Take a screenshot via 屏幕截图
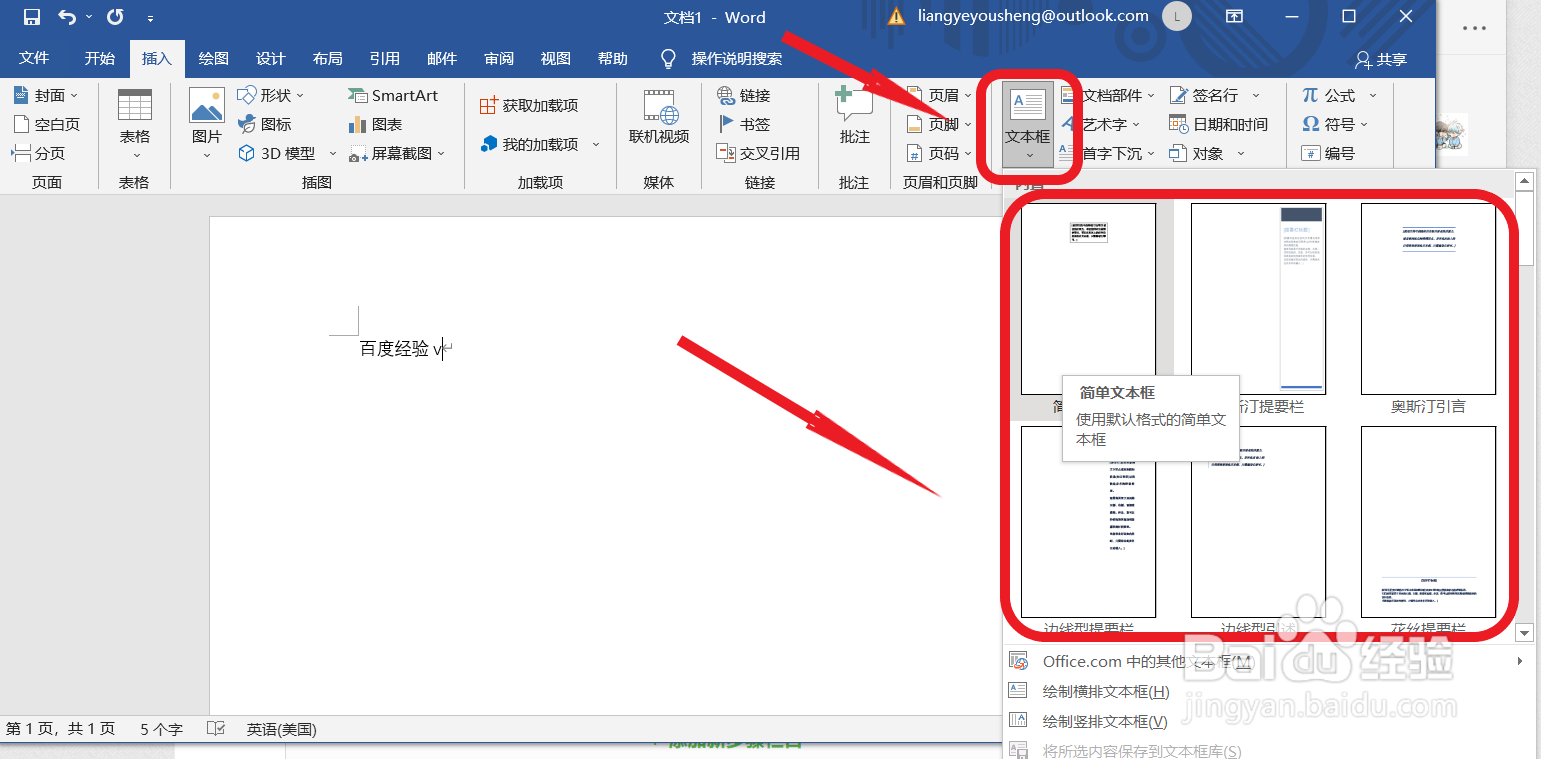1541x759 pixels. pos(392,153)
